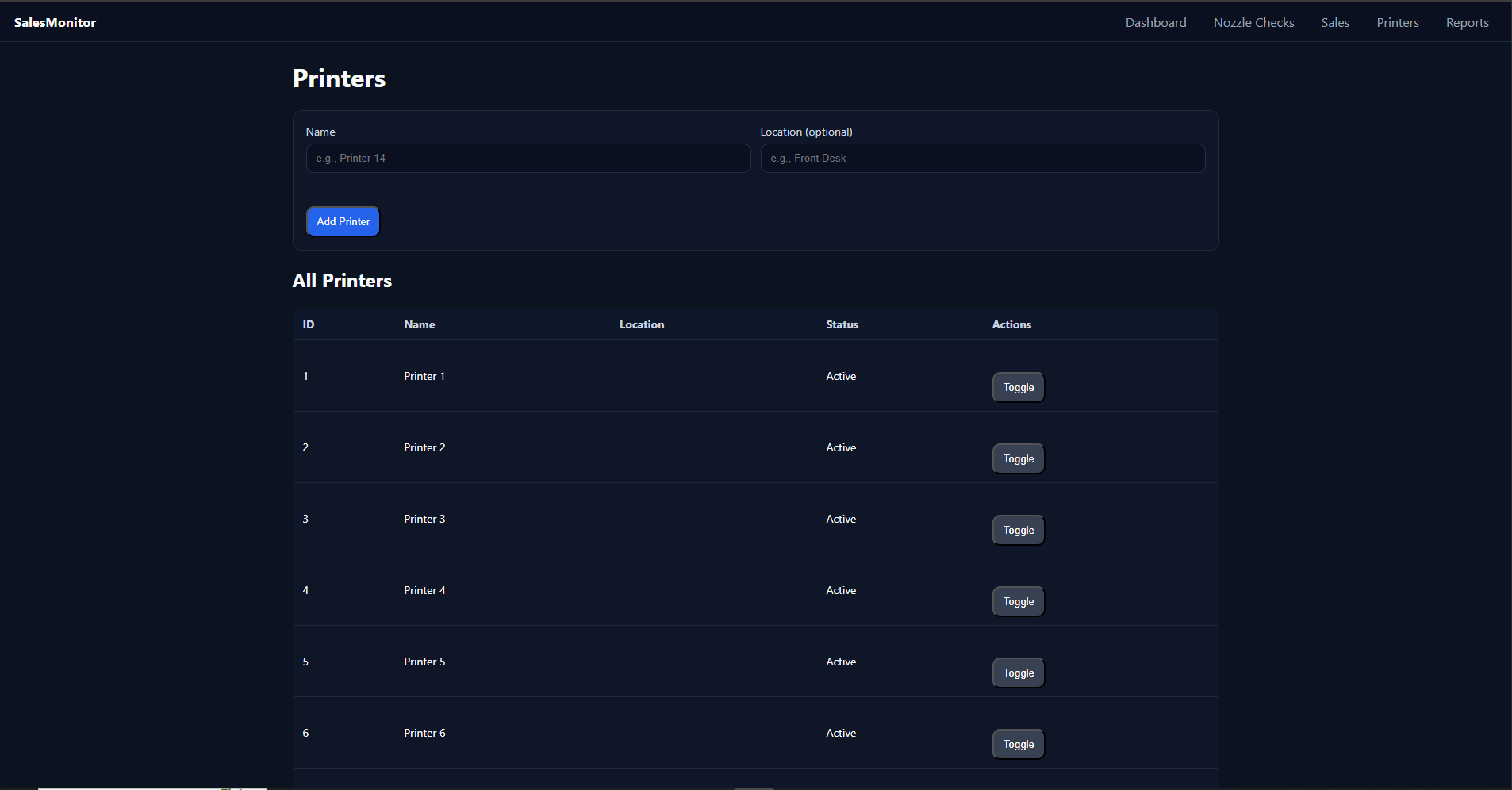Viewport: 1512px width, 790px height.
Task: Go to Nozzle Checks page
Action: pos(1253,23)
